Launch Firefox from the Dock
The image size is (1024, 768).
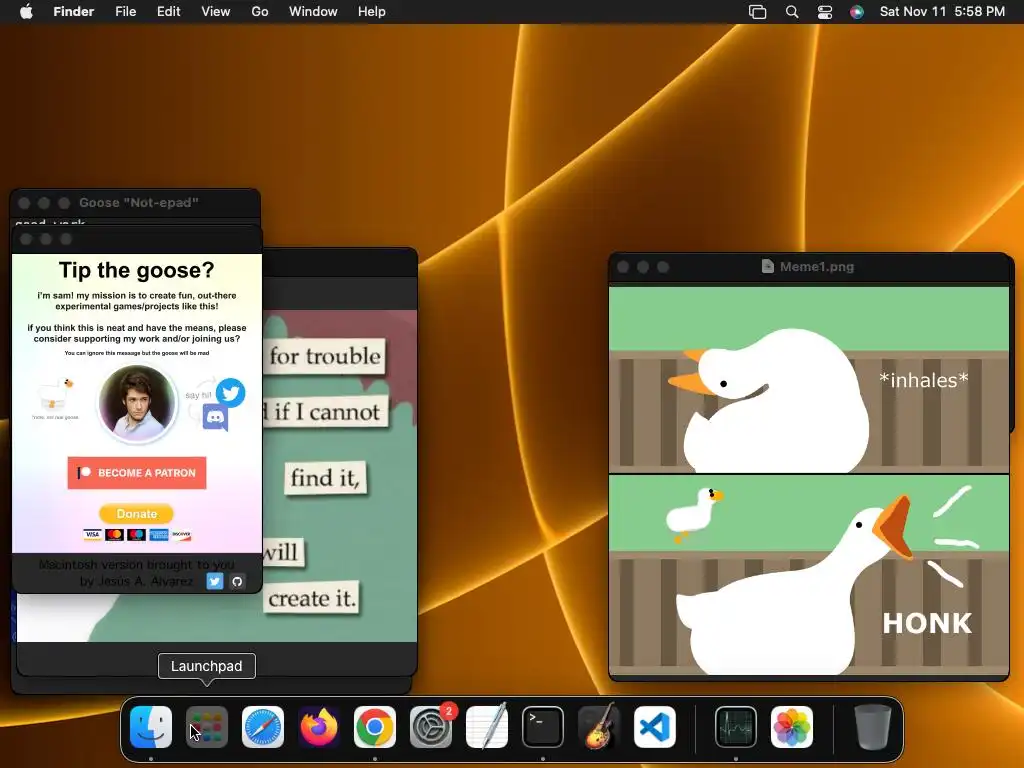click(x=319, y=727)
